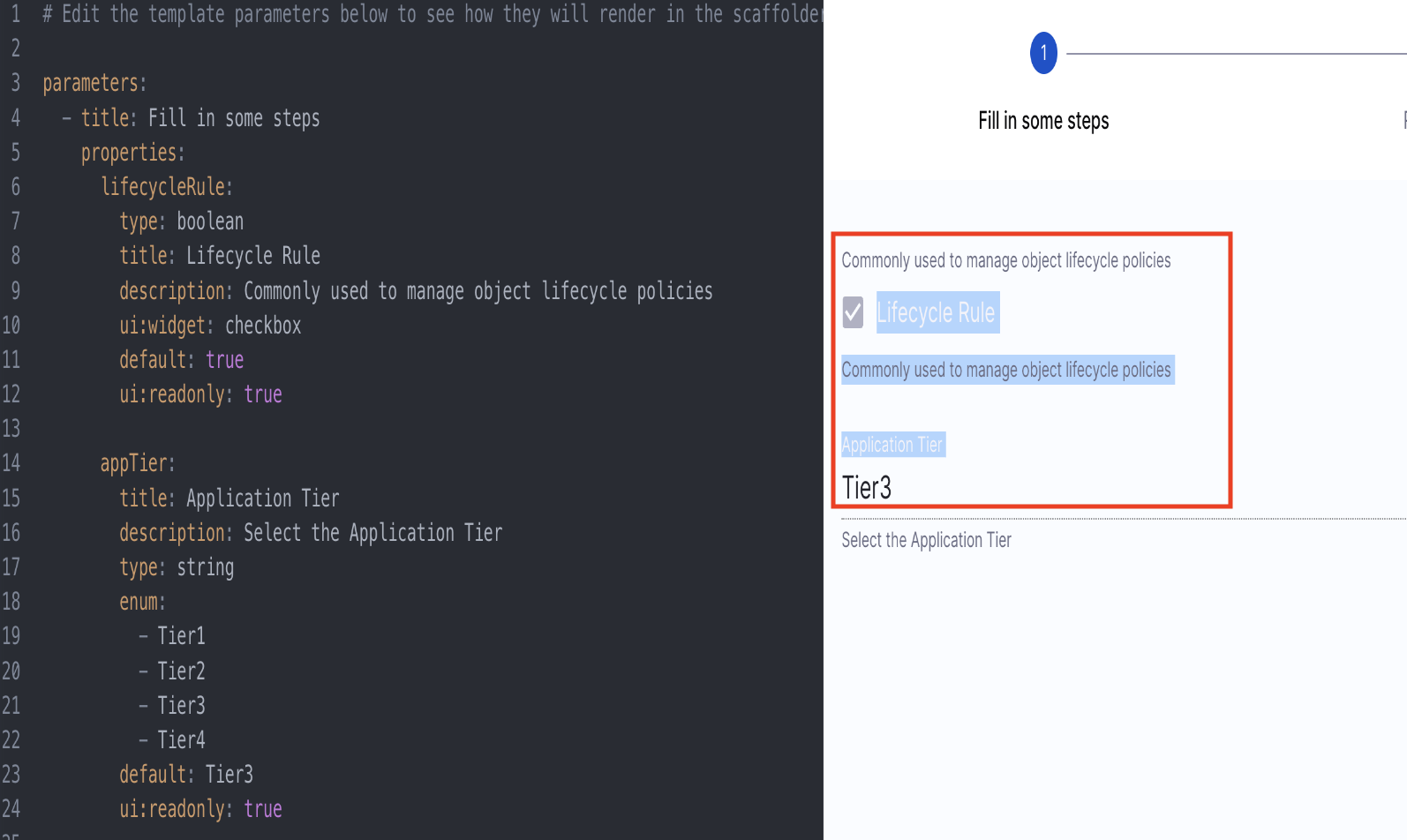The image size is (1407, 840).
Task: Click the "parameters:" key in editor
Action: tap(94, 83)
